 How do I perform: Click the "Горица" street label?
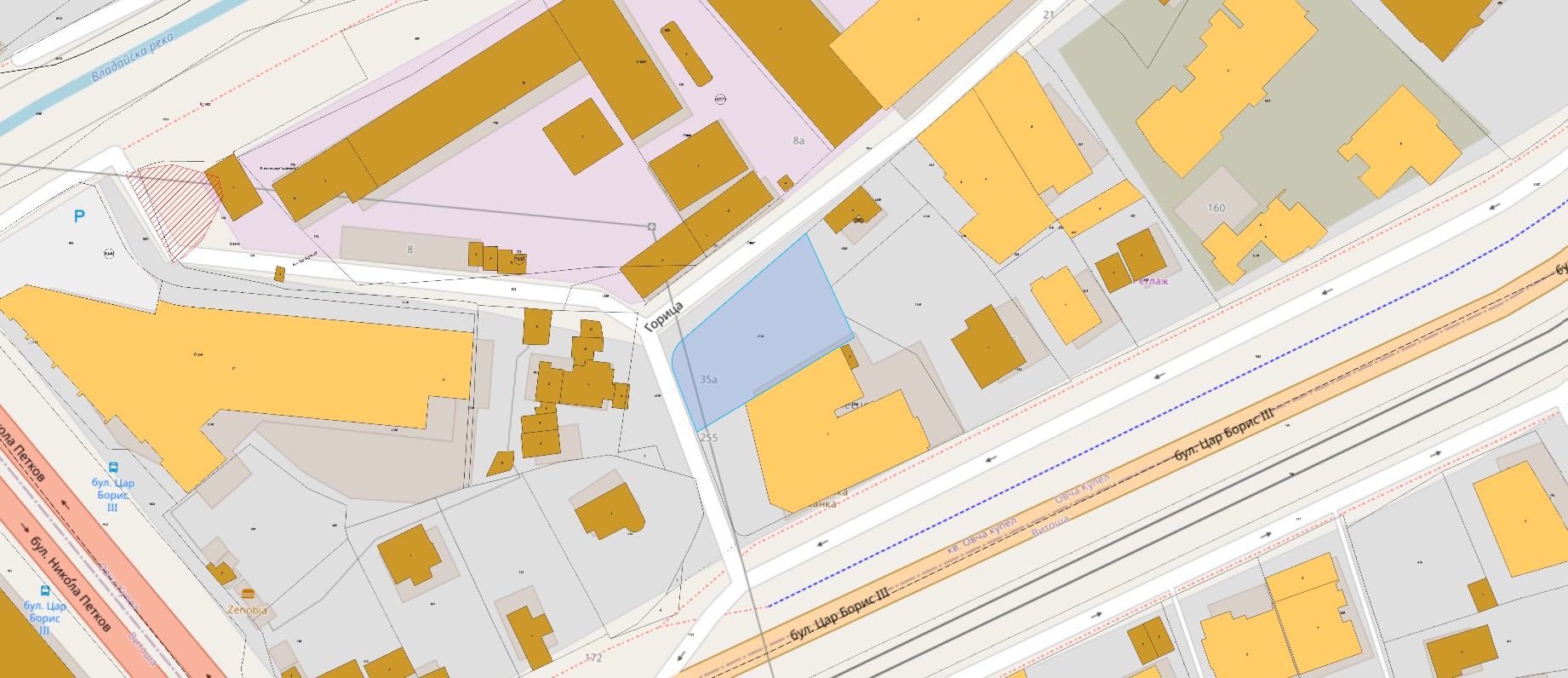click(664, 317)
